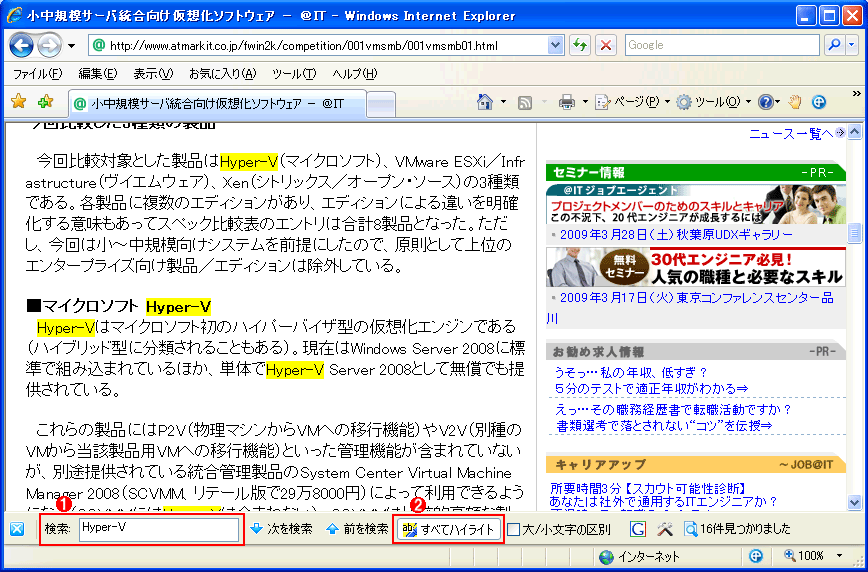The width and height of the screenshot is (868, 572).
Task: Click the Google search box
Action: 722,45
